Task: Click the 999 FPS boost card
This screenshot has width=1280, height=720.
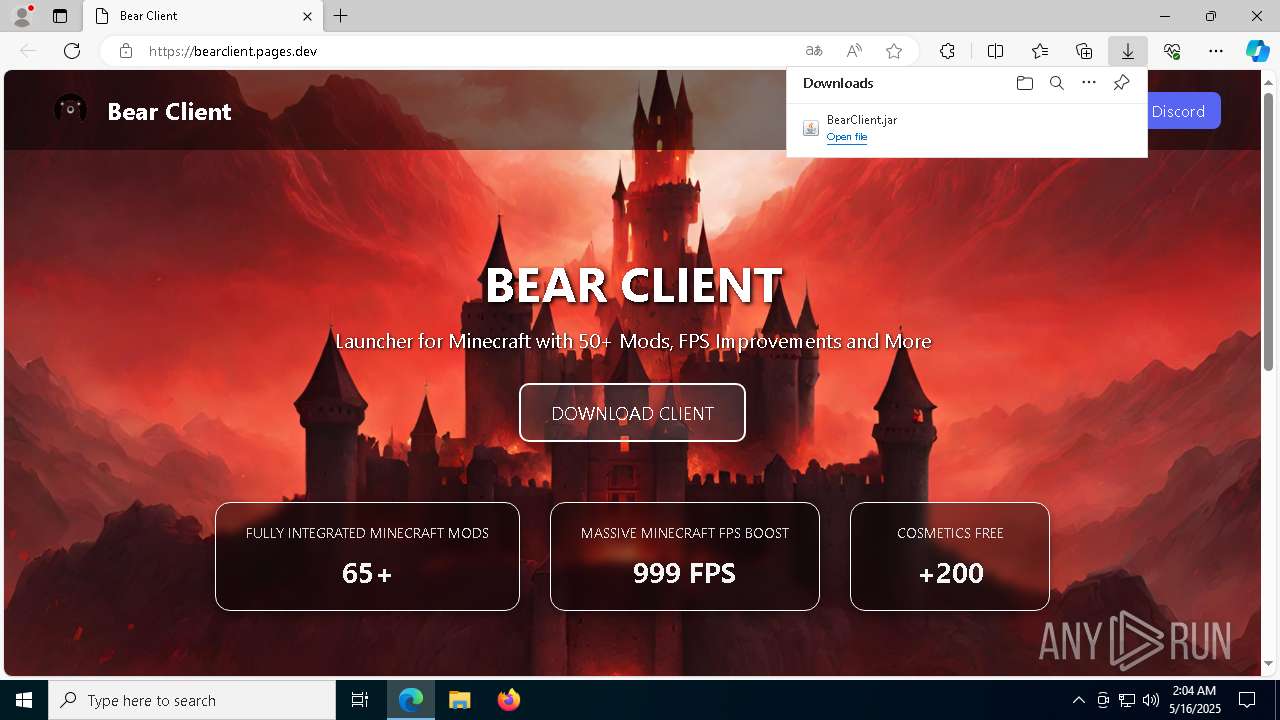Action: pyautogui.click(x=684, y=556)
